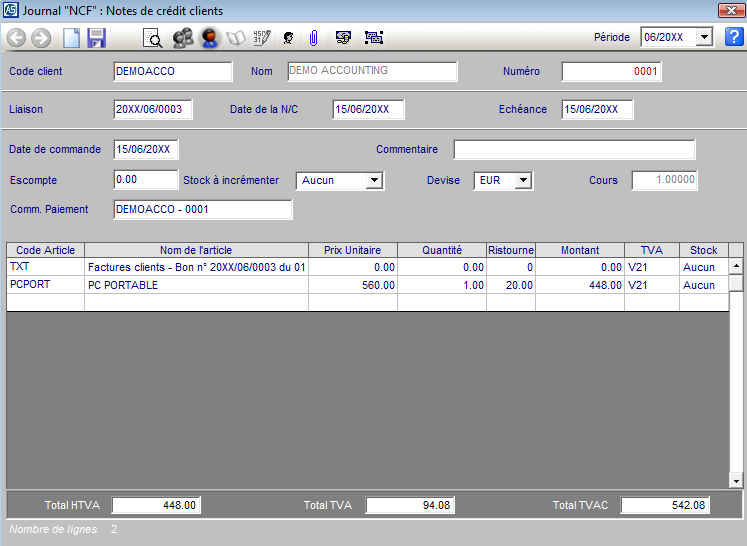Click the Ristourne column header
This screenshot has height=546, width=747.
tap(511, 250)
